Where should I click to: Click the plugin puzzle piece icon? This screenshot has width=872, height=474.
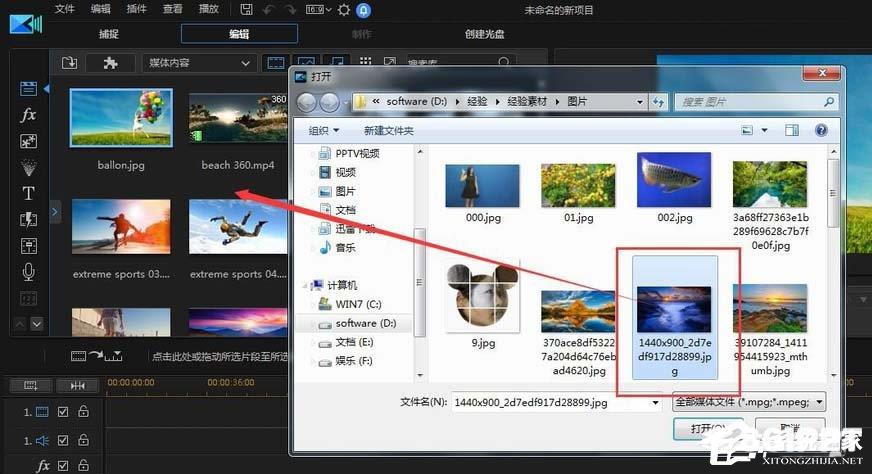point(110,63)
